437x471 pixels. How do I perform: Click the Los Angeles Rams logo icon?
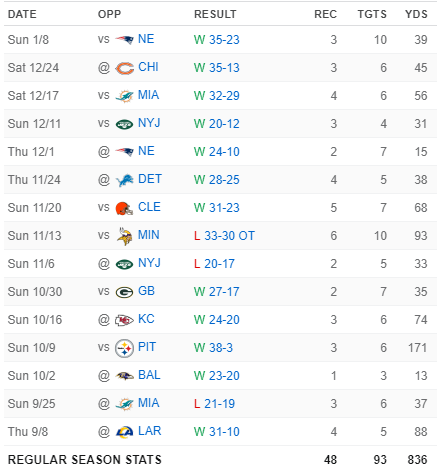pos(124,432)
